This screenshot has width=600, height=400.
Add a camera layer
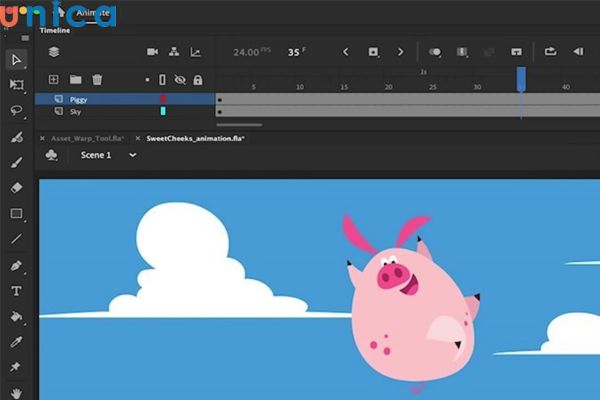click(152, 52)
